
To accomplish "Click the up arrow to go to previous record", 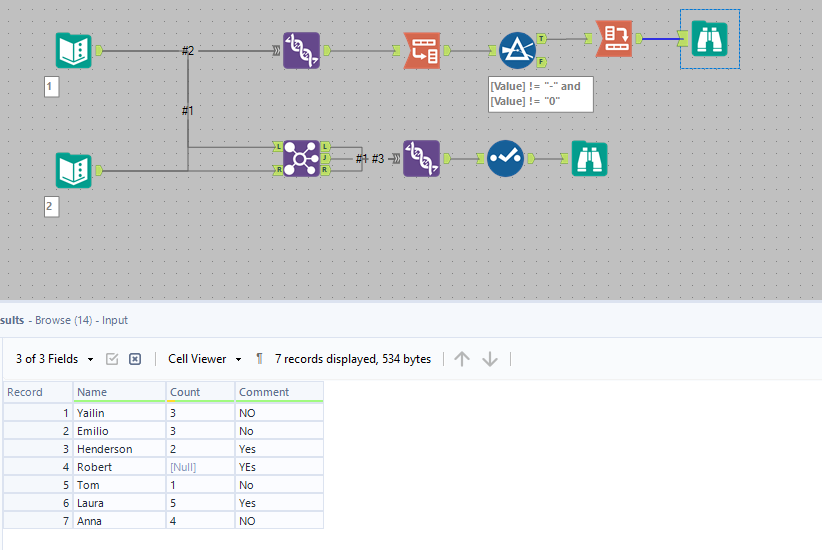I will click(x=462, y=359).
